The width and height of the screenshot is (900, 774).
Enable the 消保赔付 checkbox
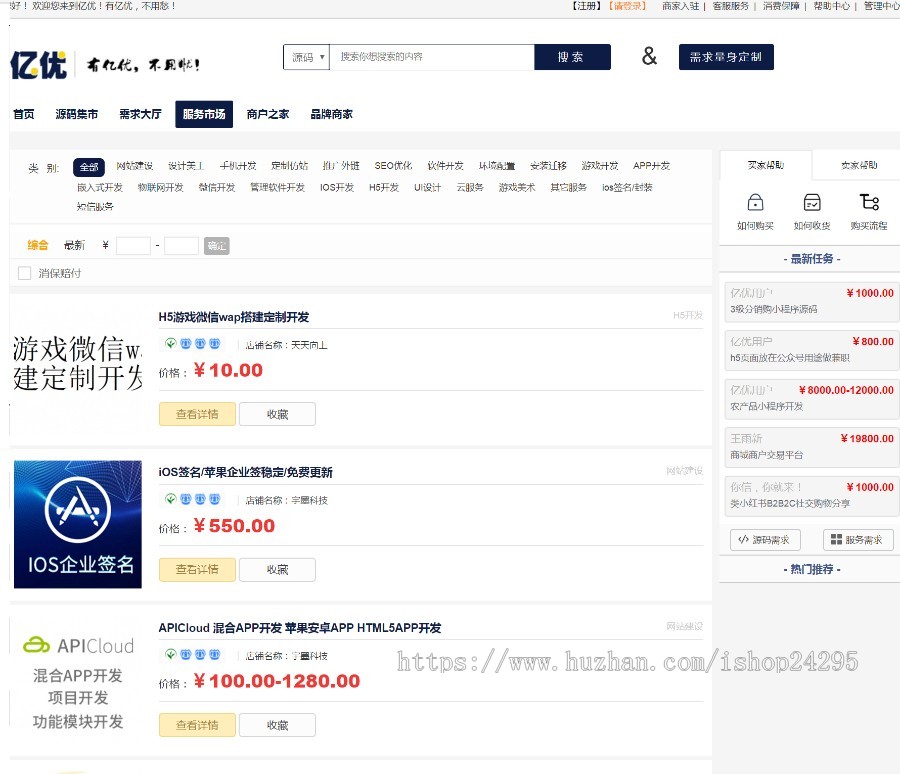click(25, 273)
